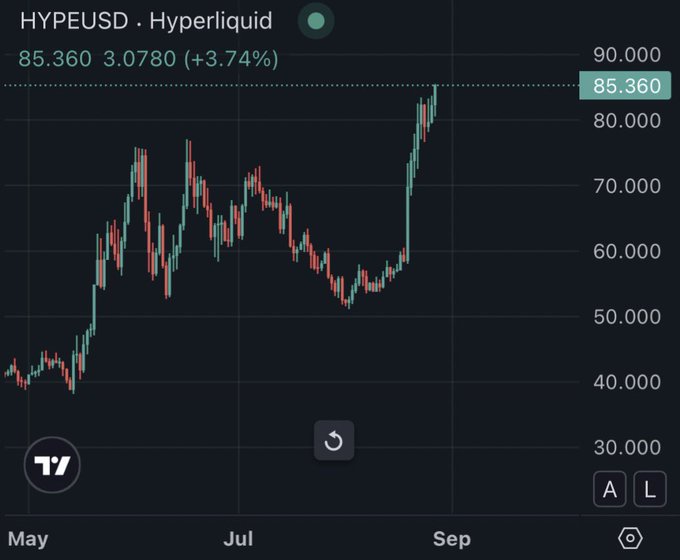Screen dimensions: 680x560
Task: Click the 85.360 3.0780 (+3.74%) price change text
Action: [148, 59]
